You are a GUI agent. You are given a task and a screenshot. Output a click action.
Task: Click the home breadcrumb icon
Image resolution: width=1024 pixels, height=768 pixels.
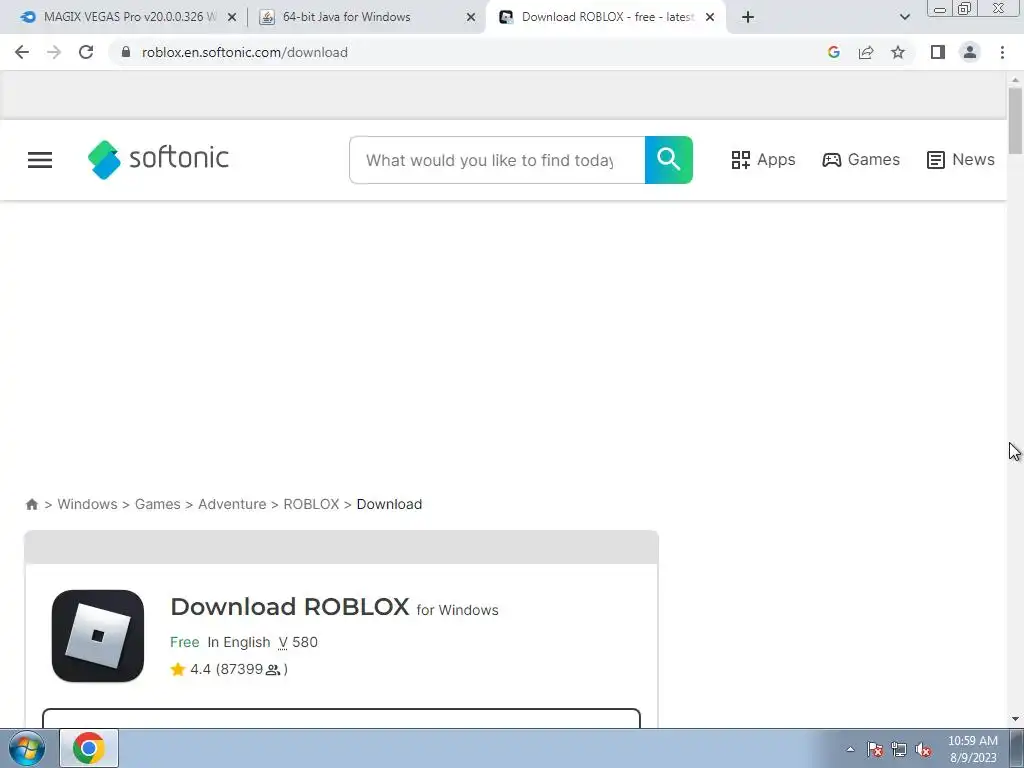31,504
